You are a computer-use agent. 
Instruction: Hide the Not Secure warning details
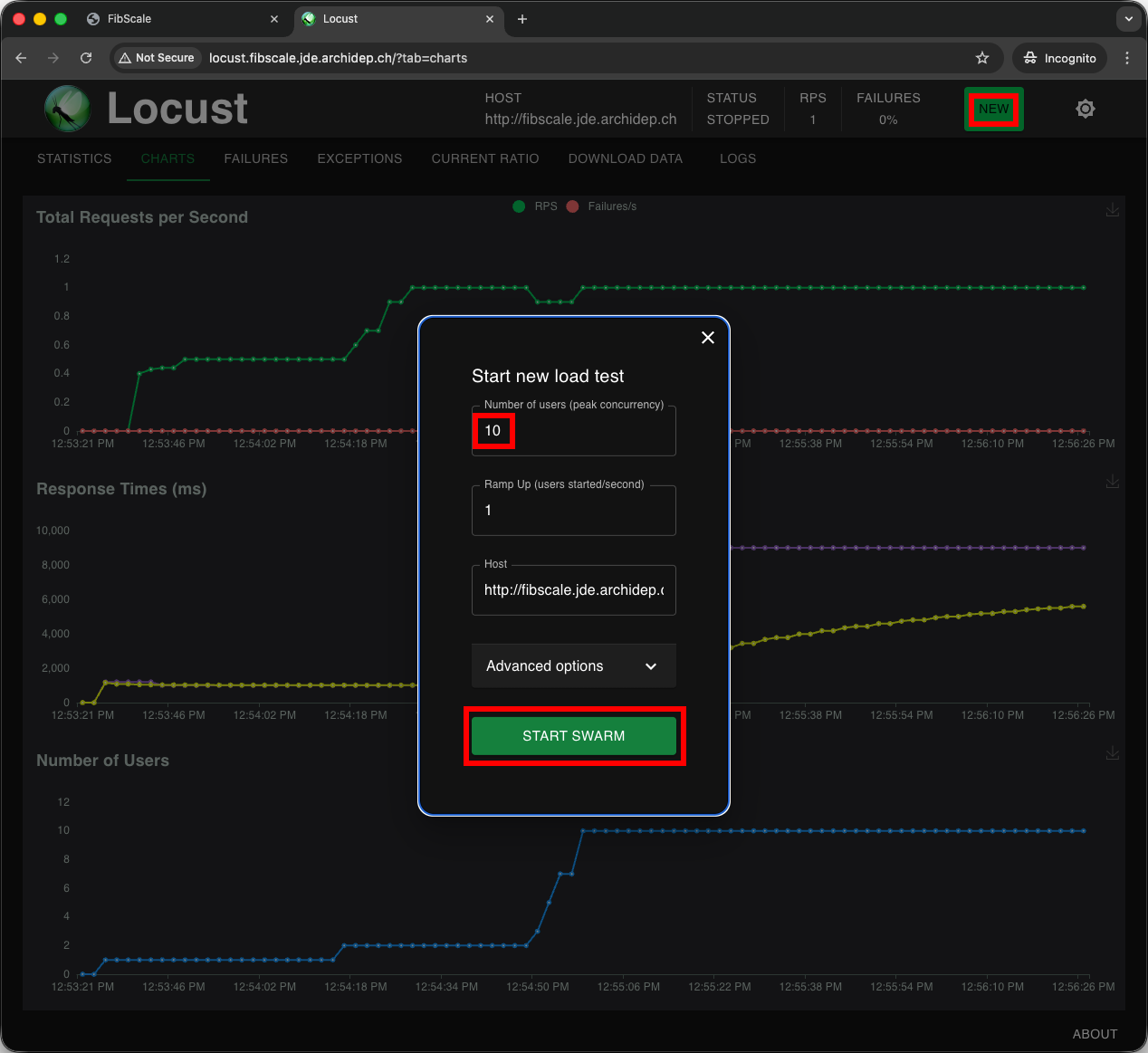point(156,58)
